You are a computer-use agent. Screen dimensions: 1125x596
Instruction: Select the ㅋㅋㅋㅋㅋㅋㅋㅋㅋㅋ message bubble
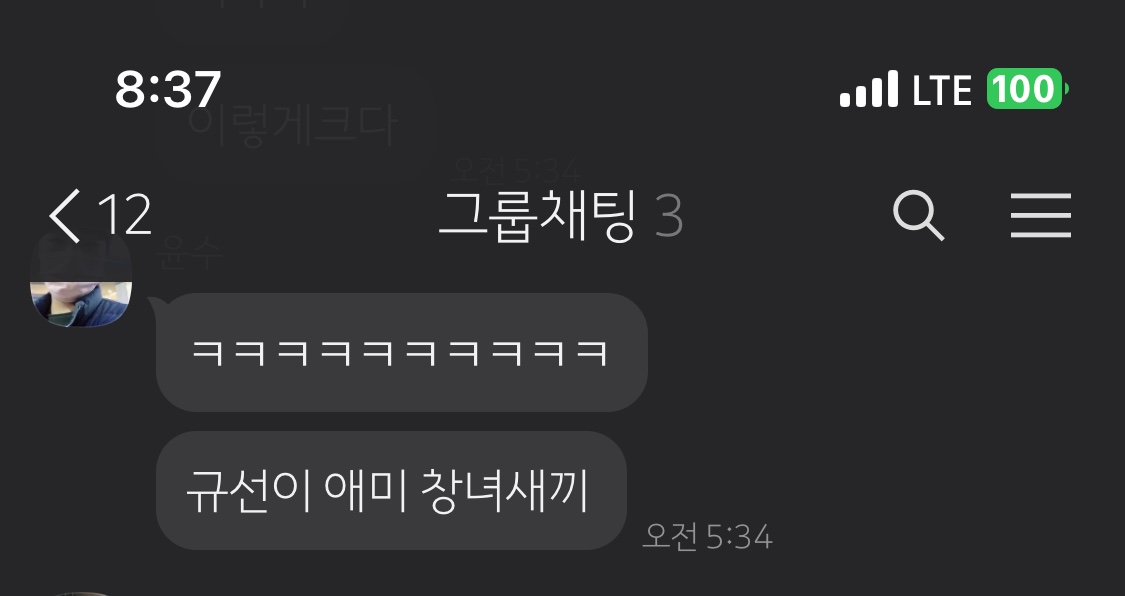tap(402, 352)
